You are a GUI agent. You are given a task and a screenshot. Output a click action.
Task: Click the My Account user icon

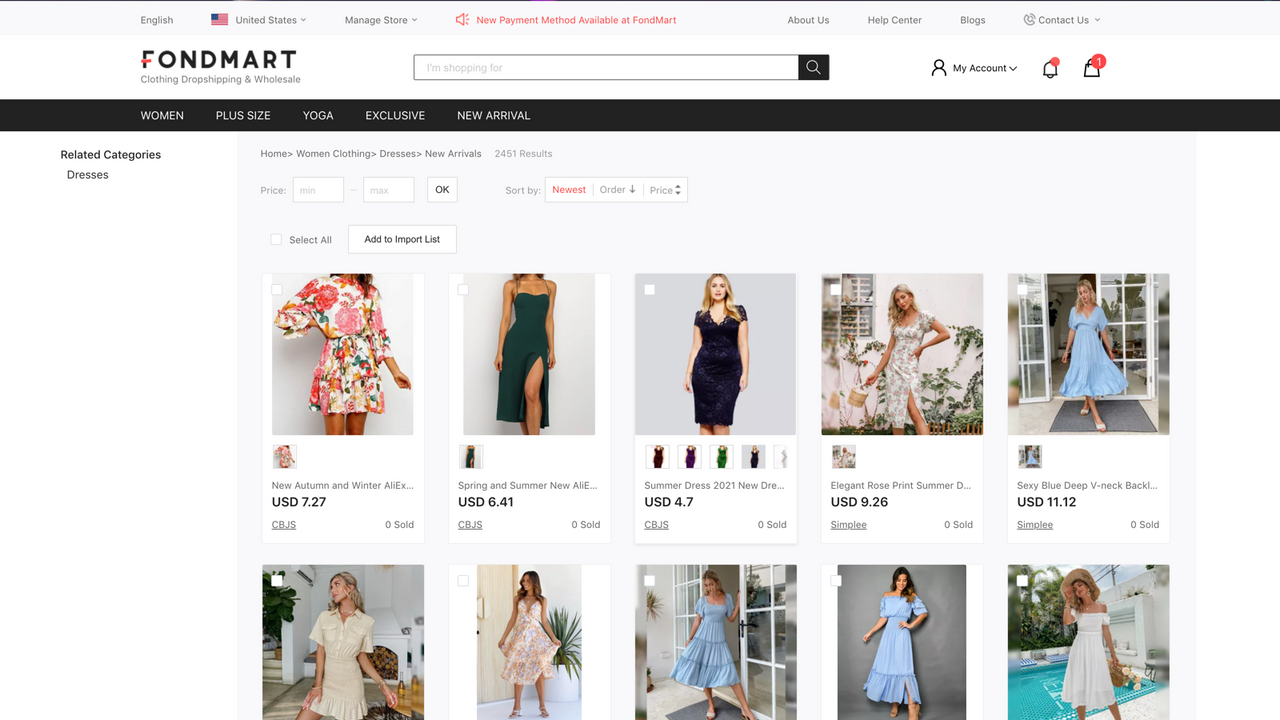tap(938, 67)
